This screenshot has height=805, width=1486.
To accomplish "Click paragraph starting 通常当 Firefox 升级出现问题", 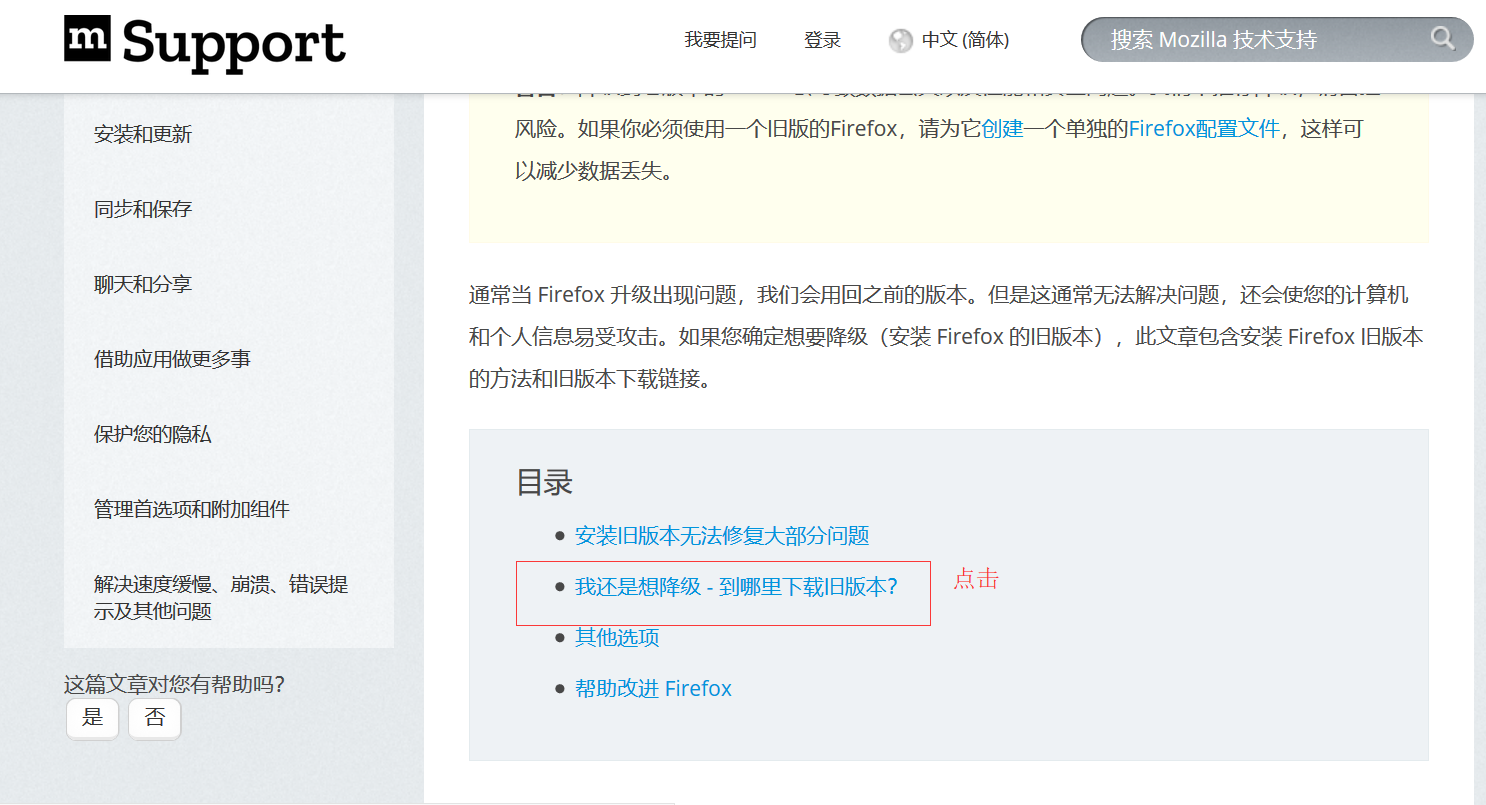I will pyautogui.click(x=946, y=337).
